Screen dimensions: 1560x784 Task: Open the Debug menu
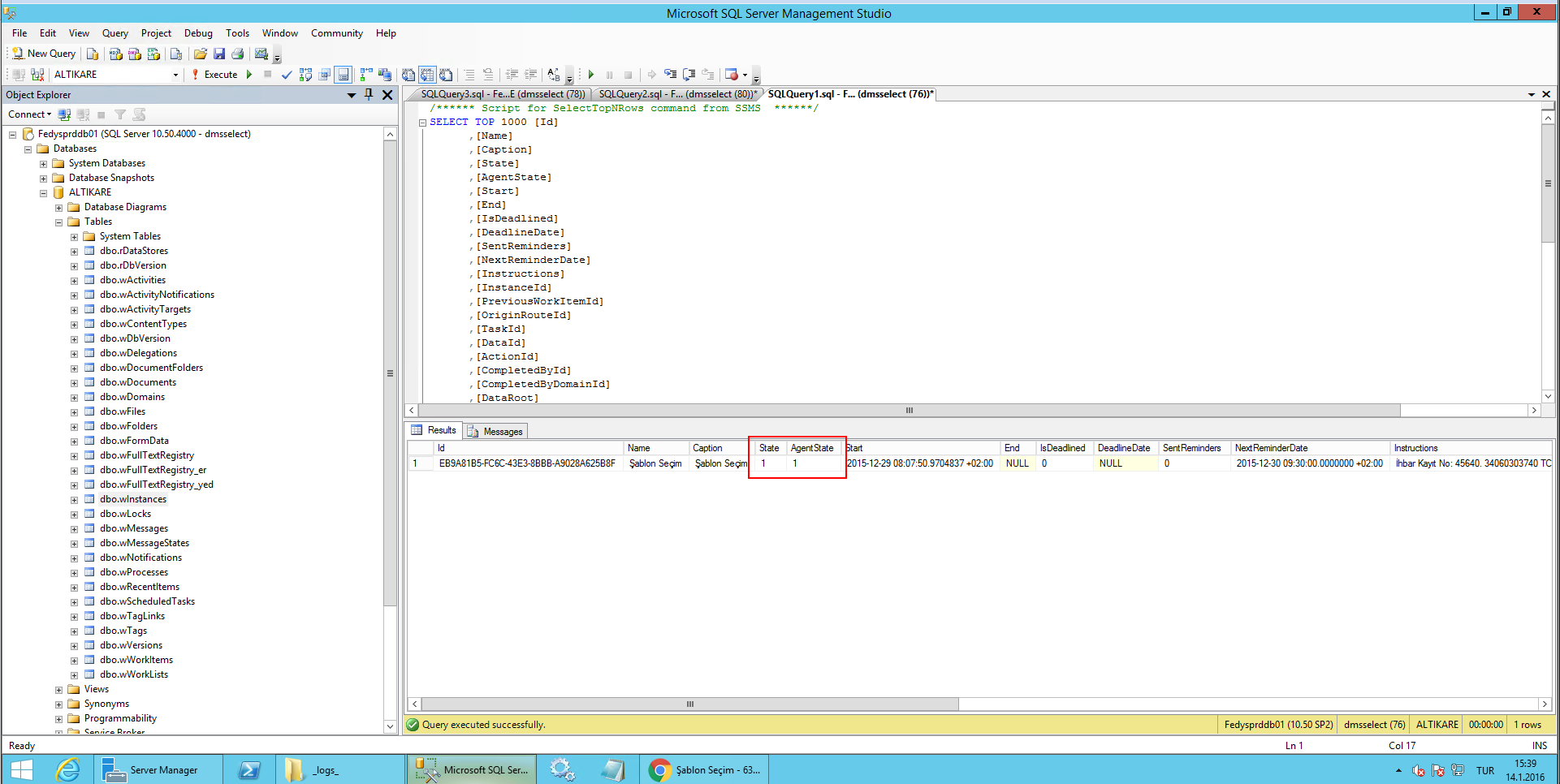pyautogui.click(x=198, y=33)
